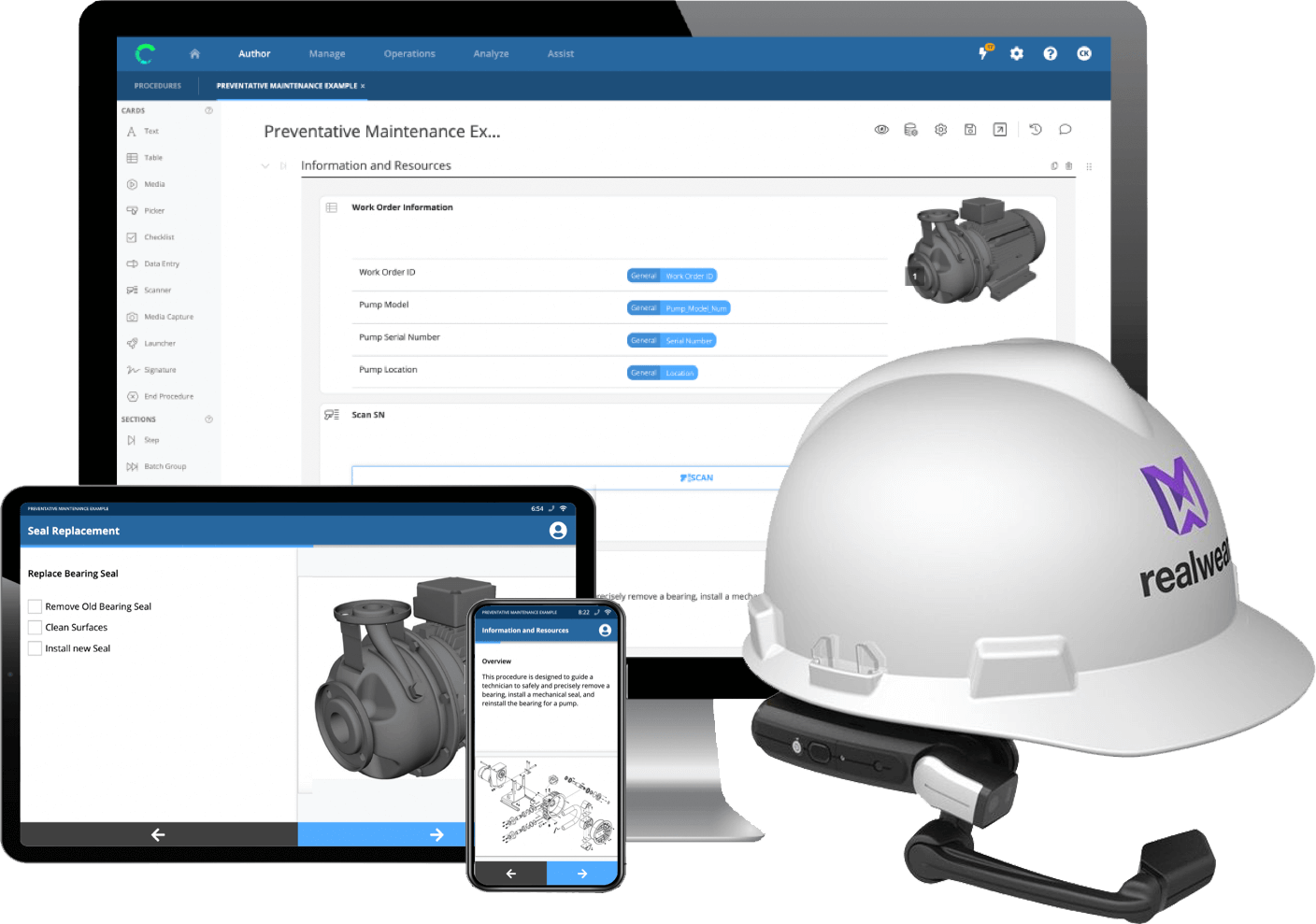Open the Analyze menu

point(491,54)
